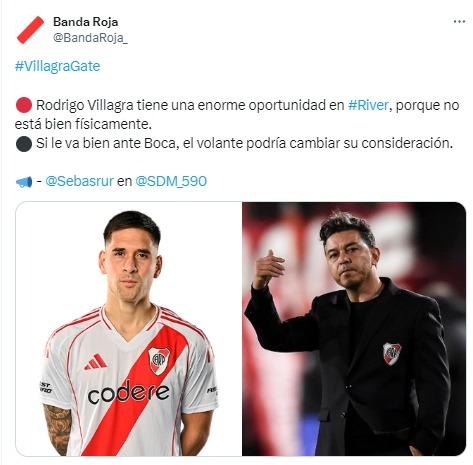Click the Adidas logo on the jersey

click(96, 362)
